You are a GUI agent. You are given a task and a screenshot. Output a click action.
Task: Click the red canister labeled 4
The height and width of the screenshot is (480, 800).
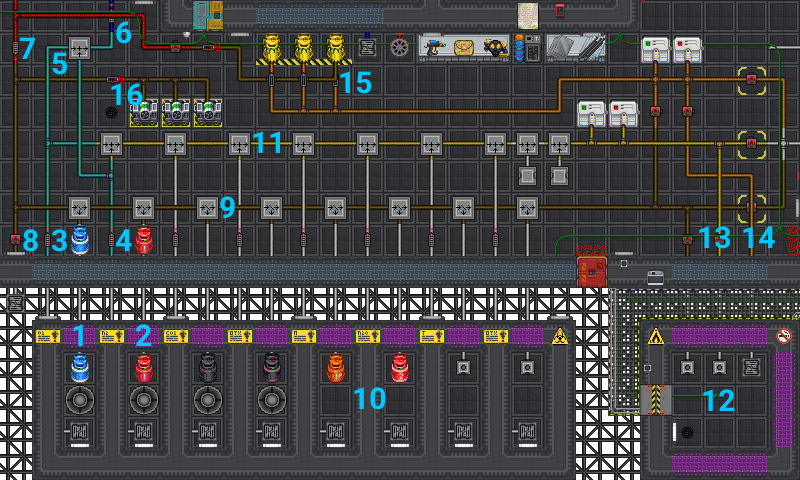pos(143,239)
